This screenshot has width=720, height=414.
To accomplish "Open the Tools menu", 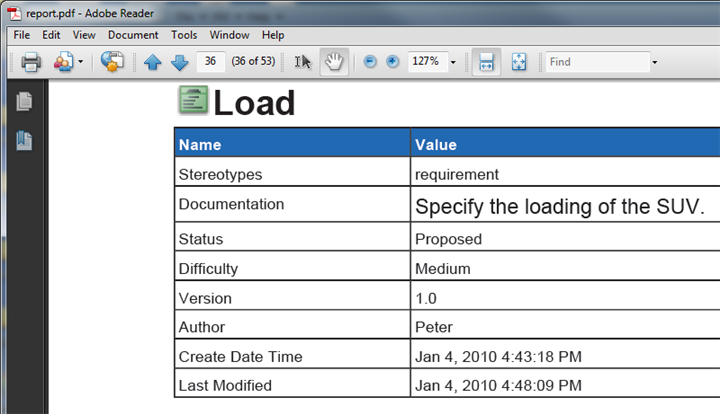I will pyautogui.click(x=184, y=35).
